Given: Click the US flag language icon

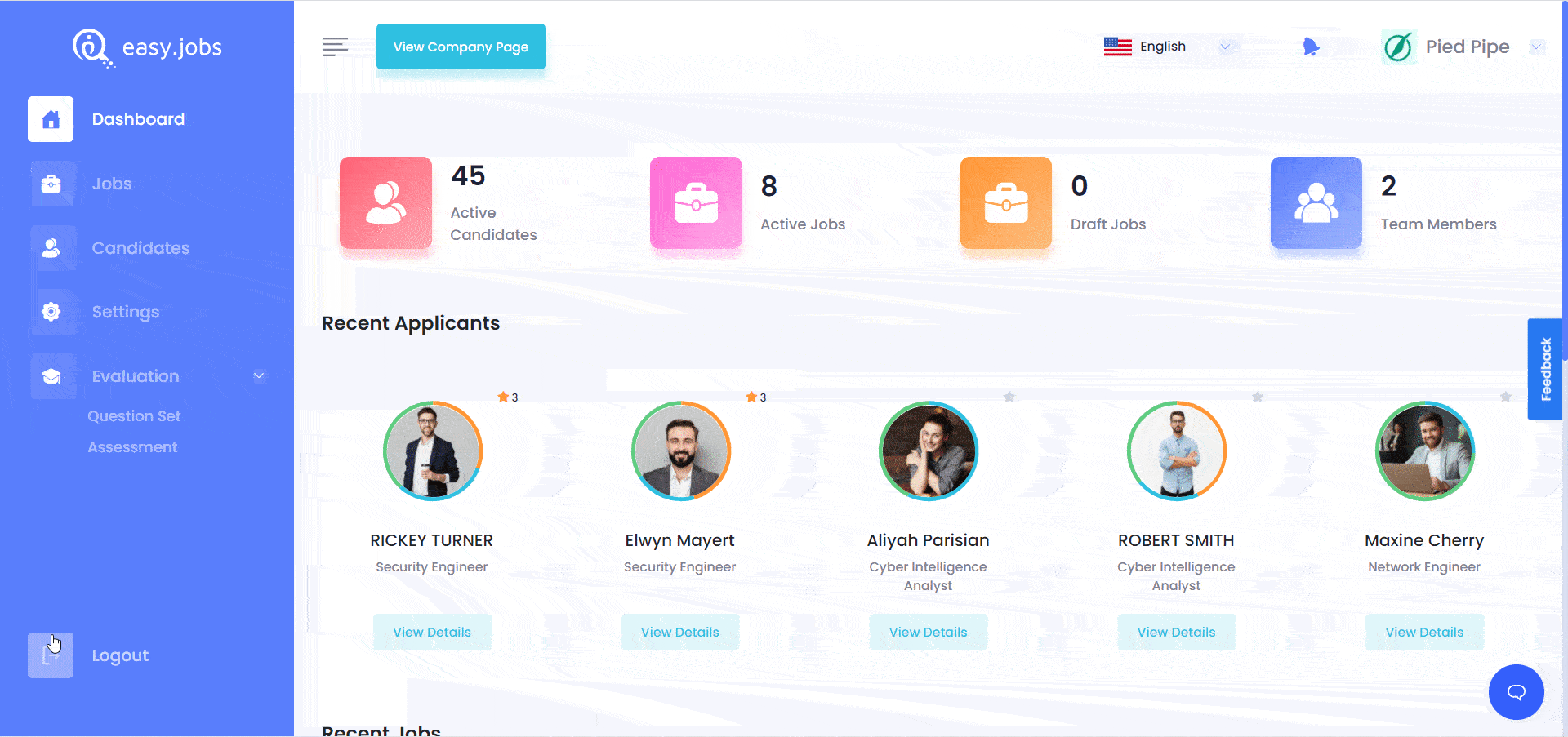Looking at the screenshot, I should click(x=1117, y=47).
